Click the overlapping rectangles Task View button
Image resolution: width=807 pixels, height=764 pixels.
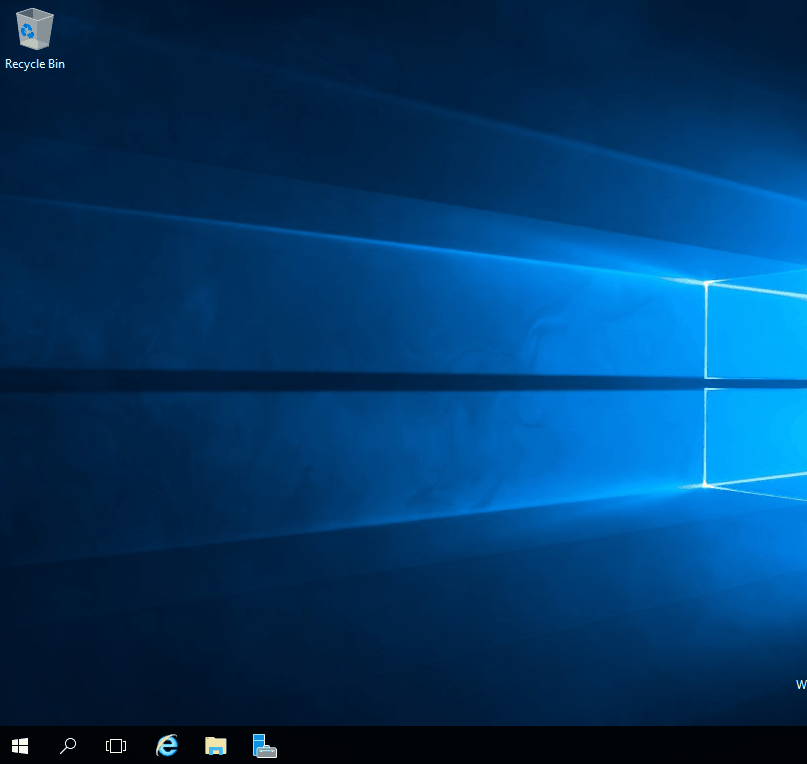click(116, 745)
